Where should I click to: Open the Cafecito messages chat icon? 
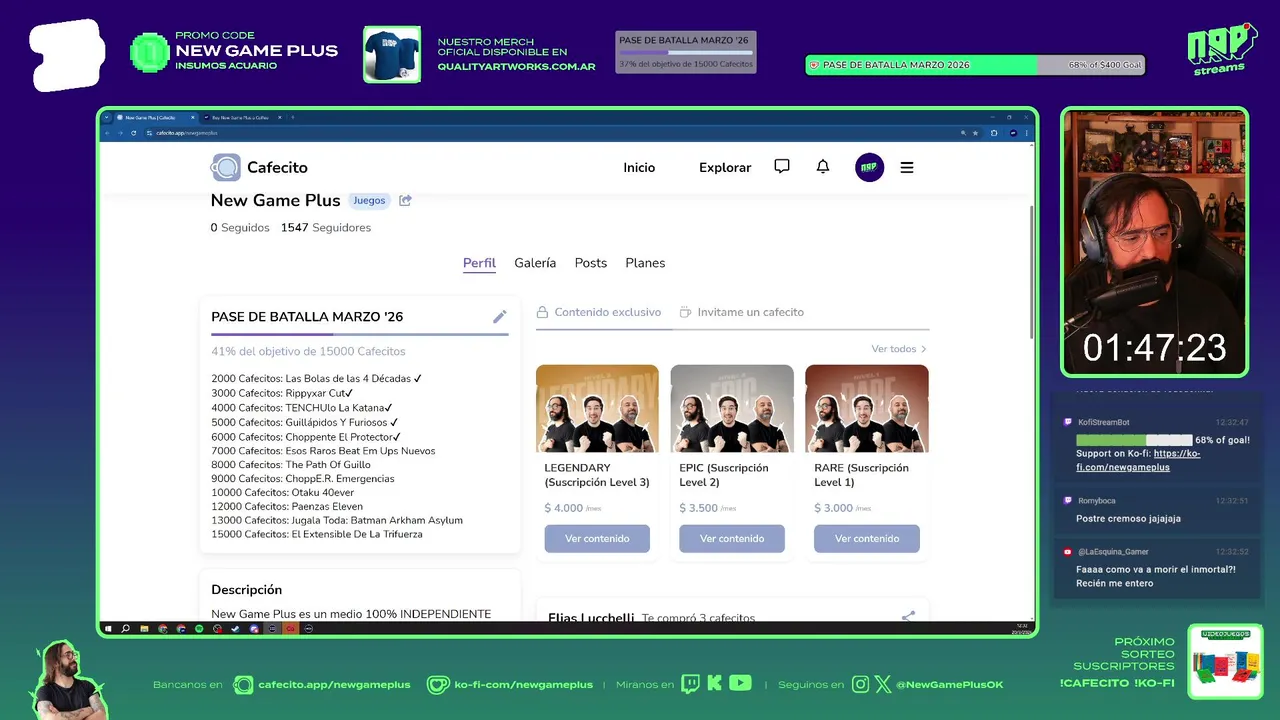click(x=782, y=167)
